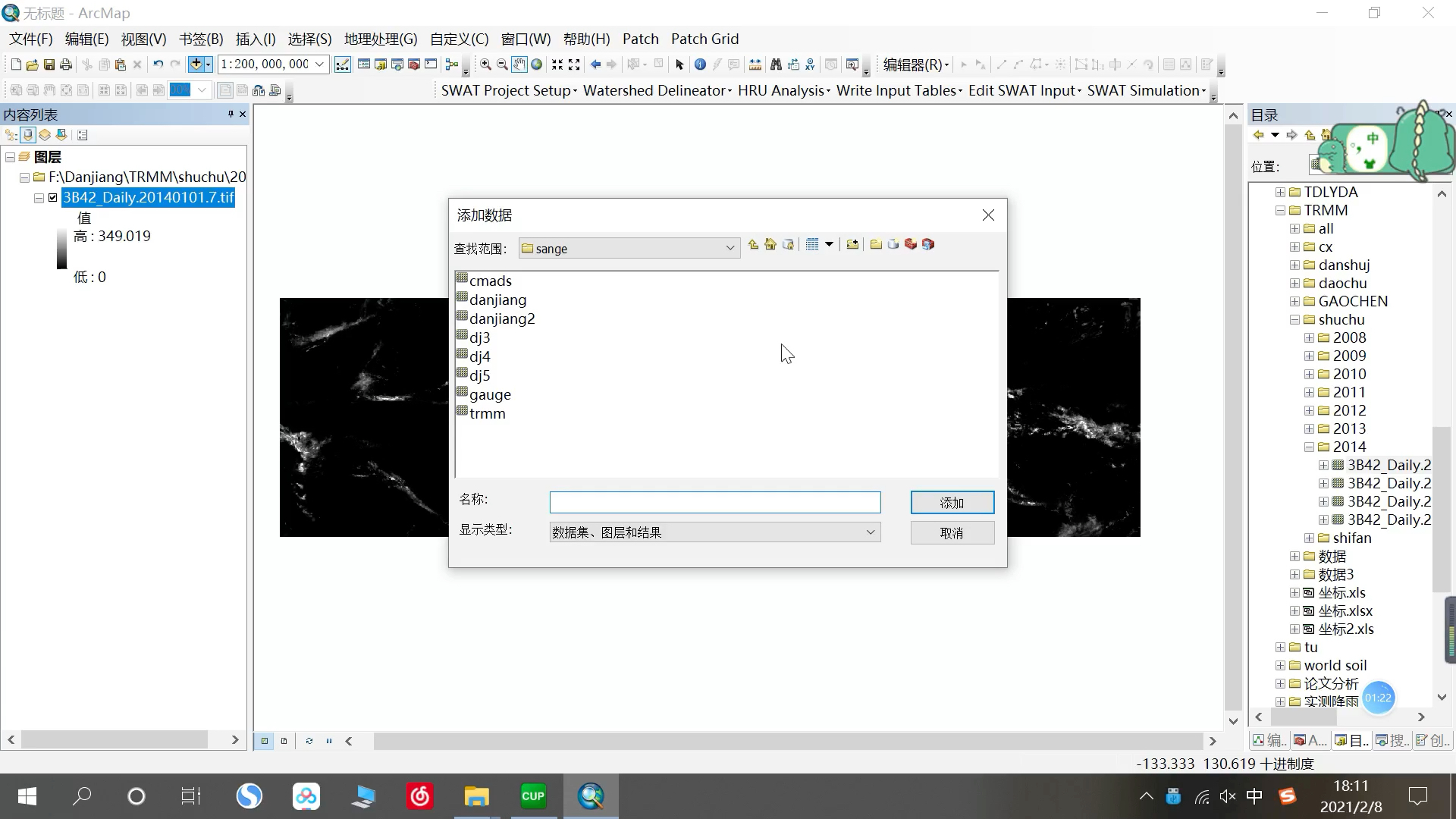Uncheck visibility of 3B42_Daily.20140101.7.tif layer
The image size is (1456, 819).
[x=53, y=197]
